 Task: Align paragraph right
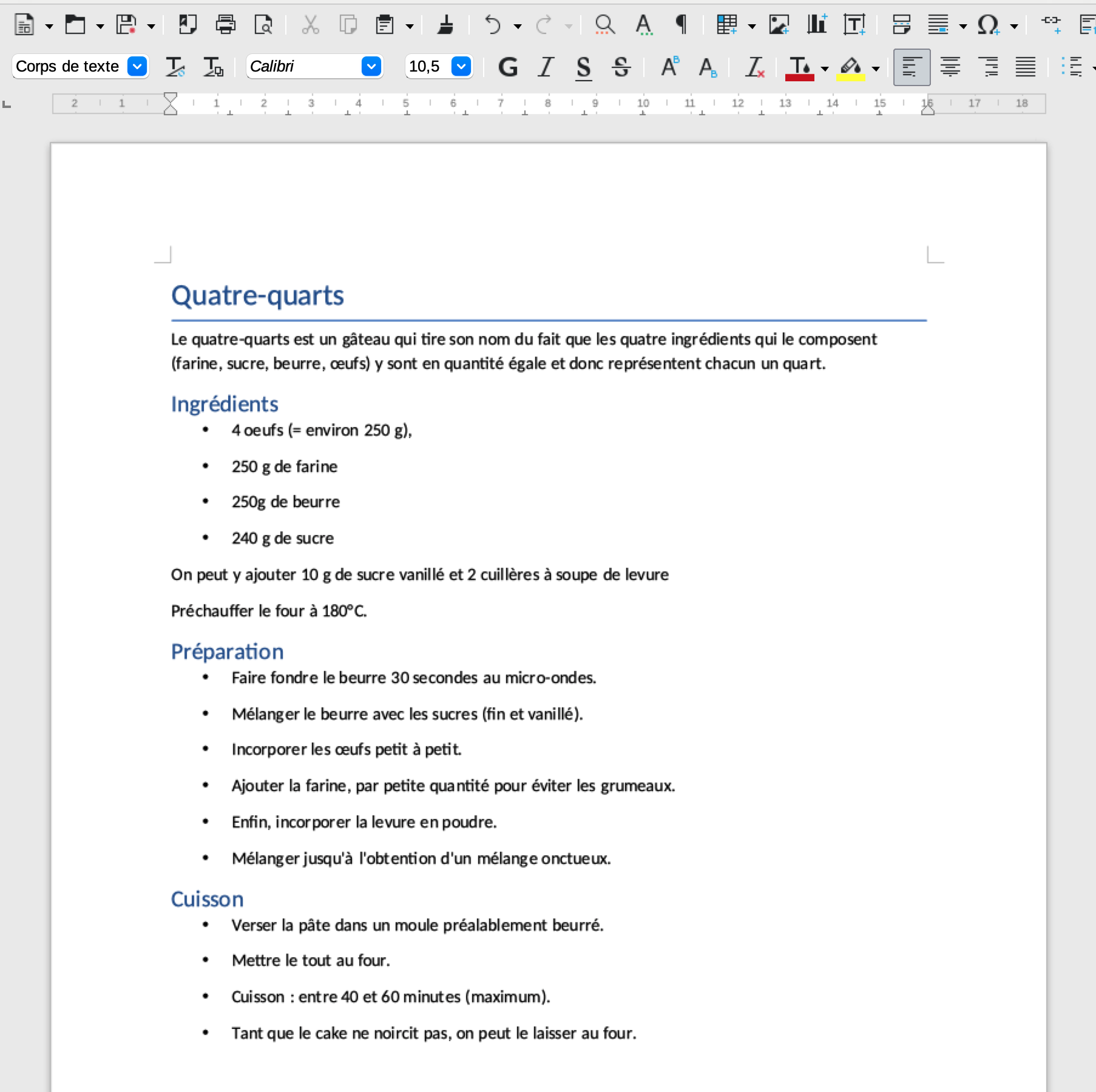point(988,67)
